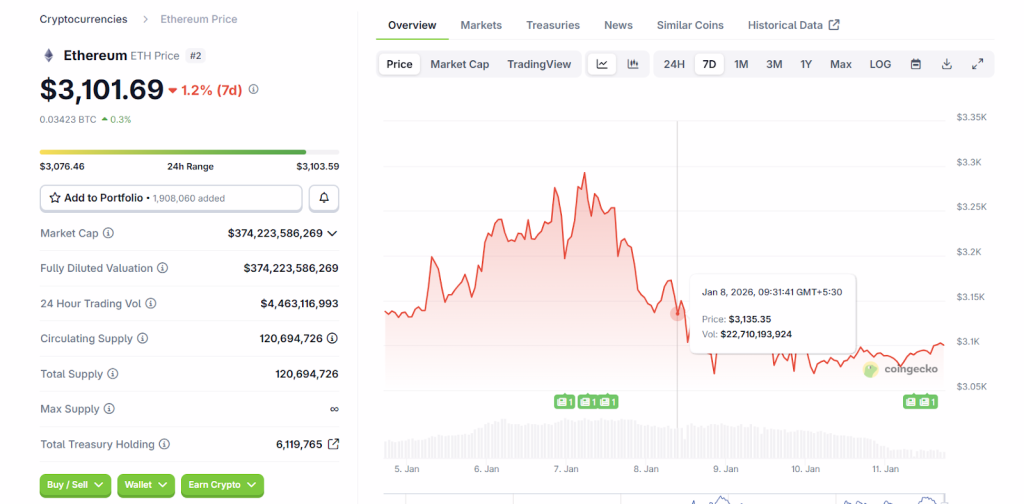This screenshot has height=504, width=1024.
Task: Switch to line chart view icon
Action: pyautogui.click(x=602, y=64)
